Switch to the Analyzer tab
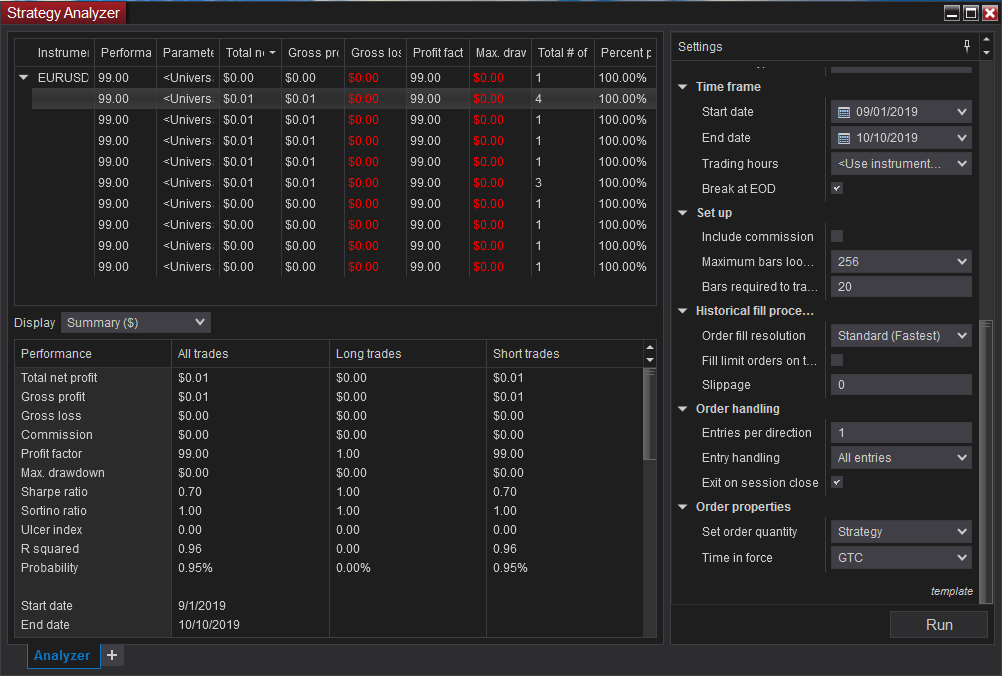This screenshot has width=1002, height=676. tap(61, 655)
